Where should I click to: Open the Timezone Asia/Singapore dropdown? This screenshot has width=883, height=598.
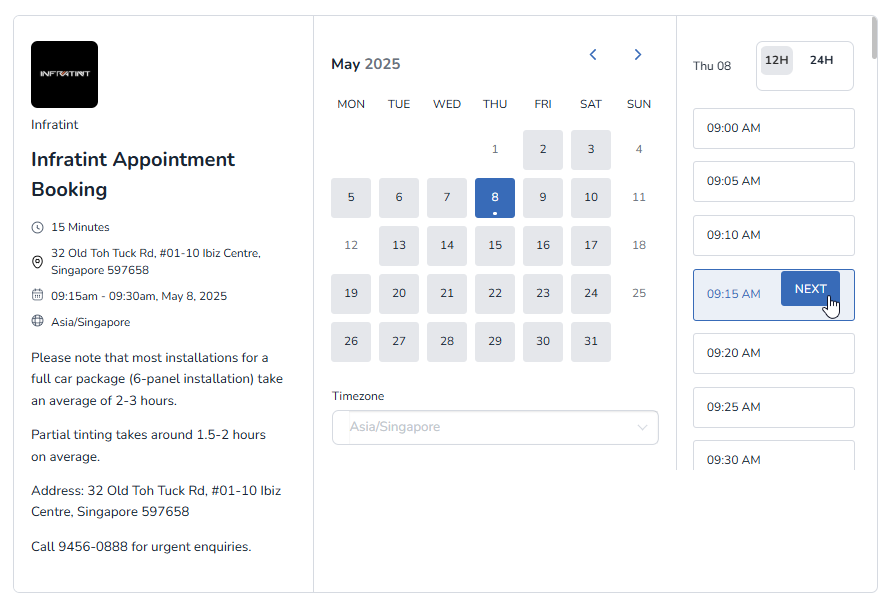coord(495,427)
